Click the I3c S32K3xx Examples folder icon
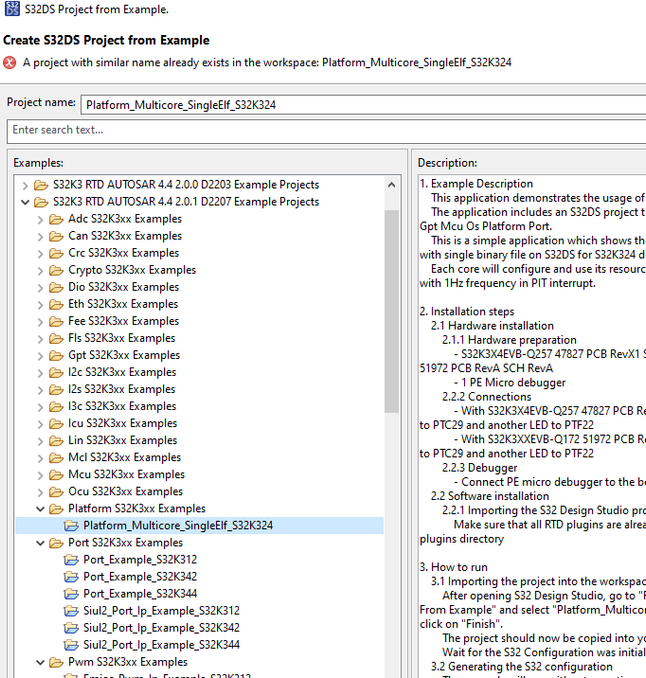The width and height of the screenshot is (646, 678). pyautogui.click(x=56, y=406)
